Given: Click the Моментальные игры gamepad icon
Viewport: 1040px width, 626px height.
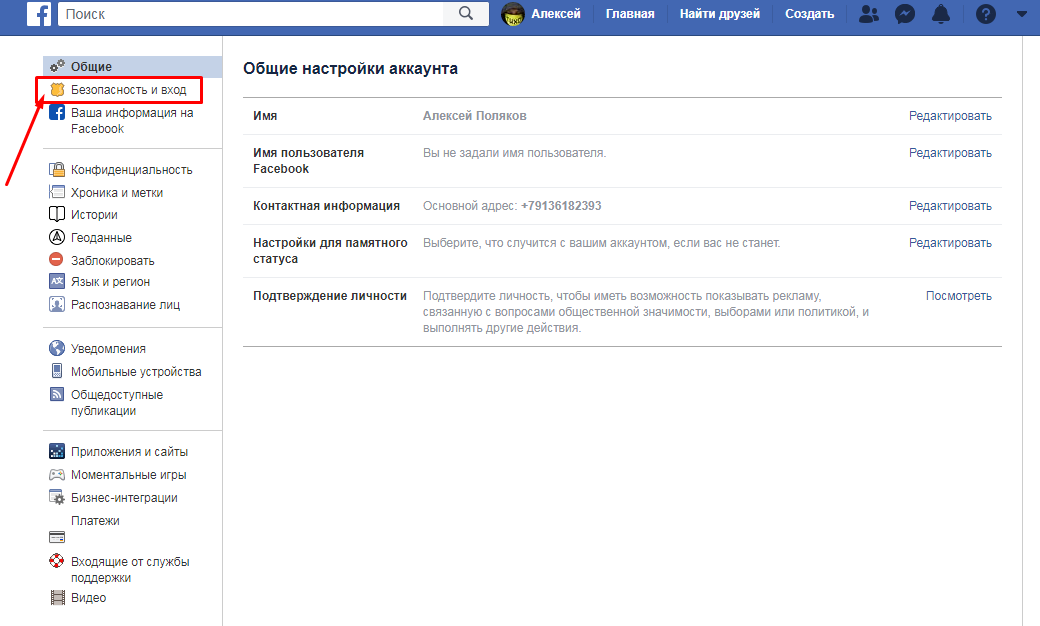Looking at the screenshot, I should tap(57, 475).
